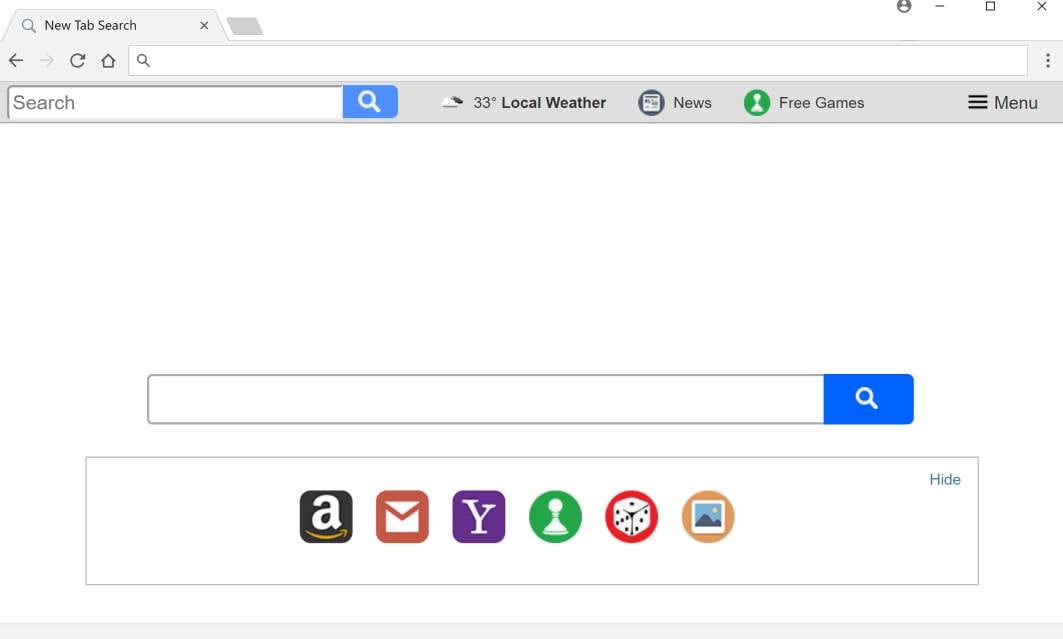Expand the toolbar Menu hamburger
The image size is (1063, 639).
[1003, 102]
